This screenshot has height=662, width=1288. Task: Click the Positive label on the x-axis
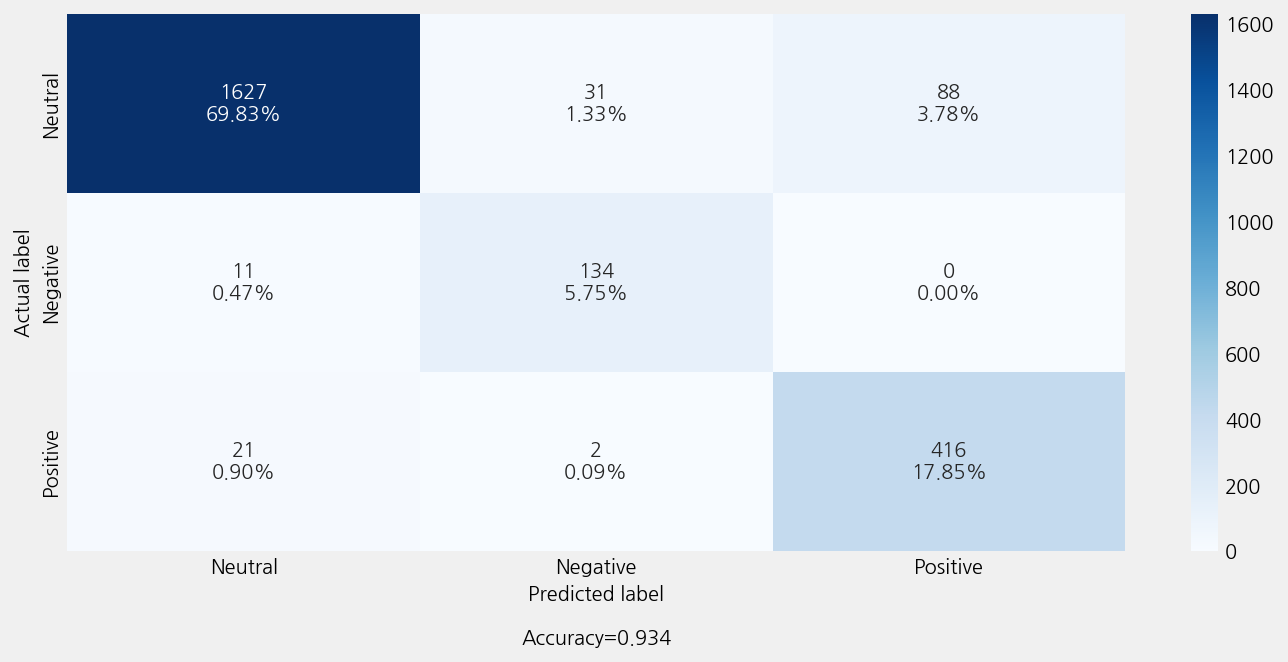948,567
